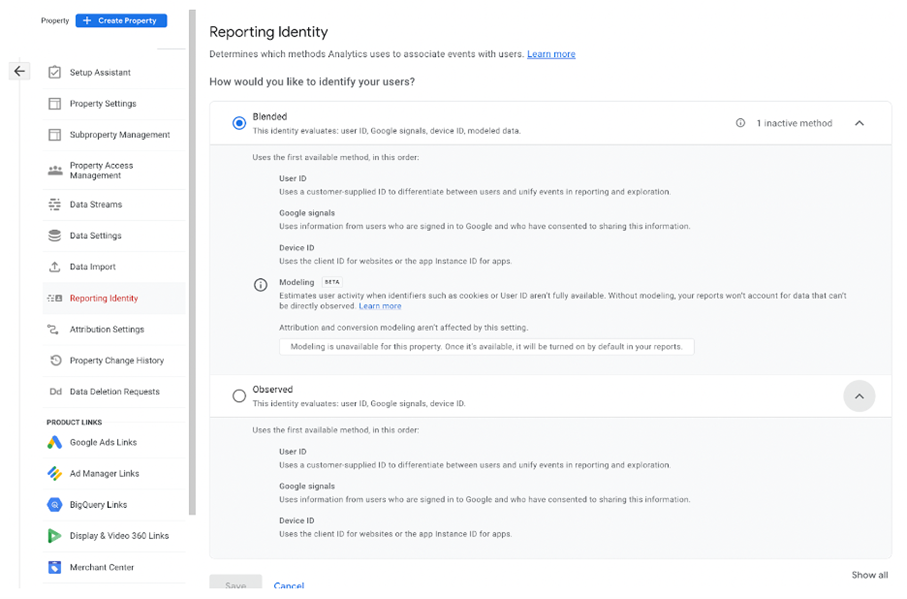The width and height of the screenshot is (907, 599).
Task: Collapse the Observed section chevron
Action: pyautogui.click(x=859, y=396)
